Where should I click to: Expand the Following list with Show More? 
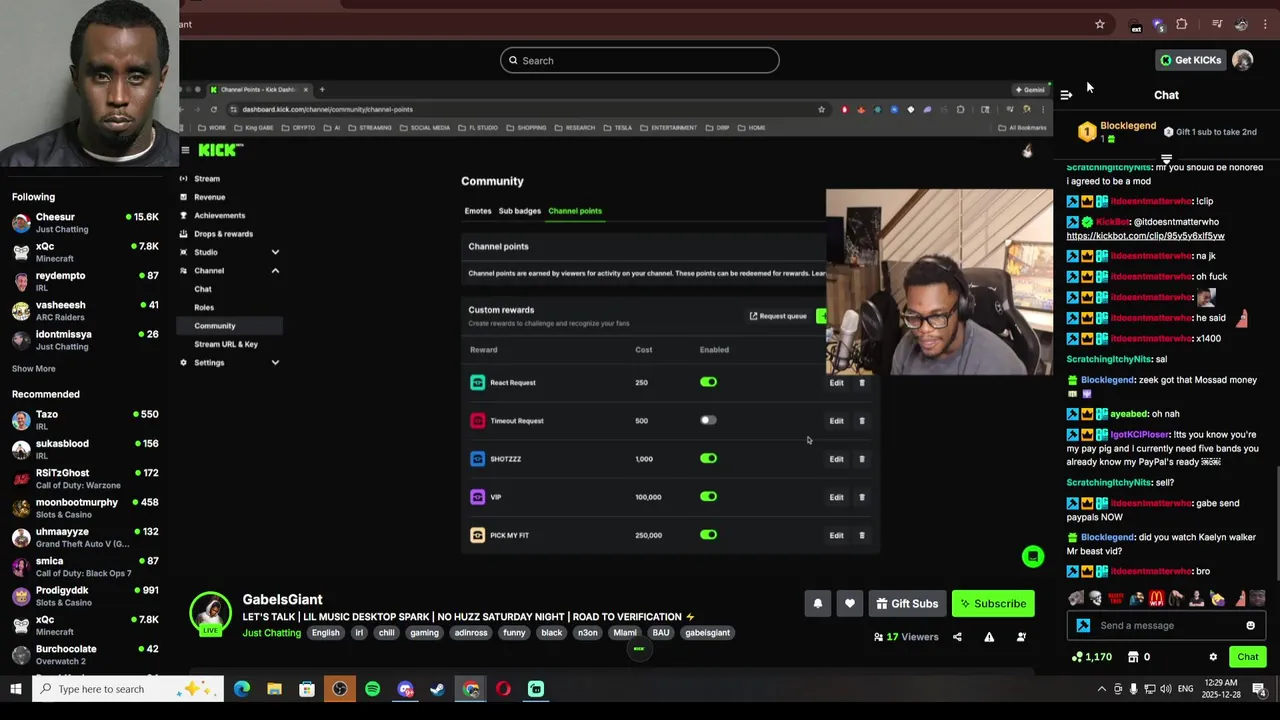point(34,369)
